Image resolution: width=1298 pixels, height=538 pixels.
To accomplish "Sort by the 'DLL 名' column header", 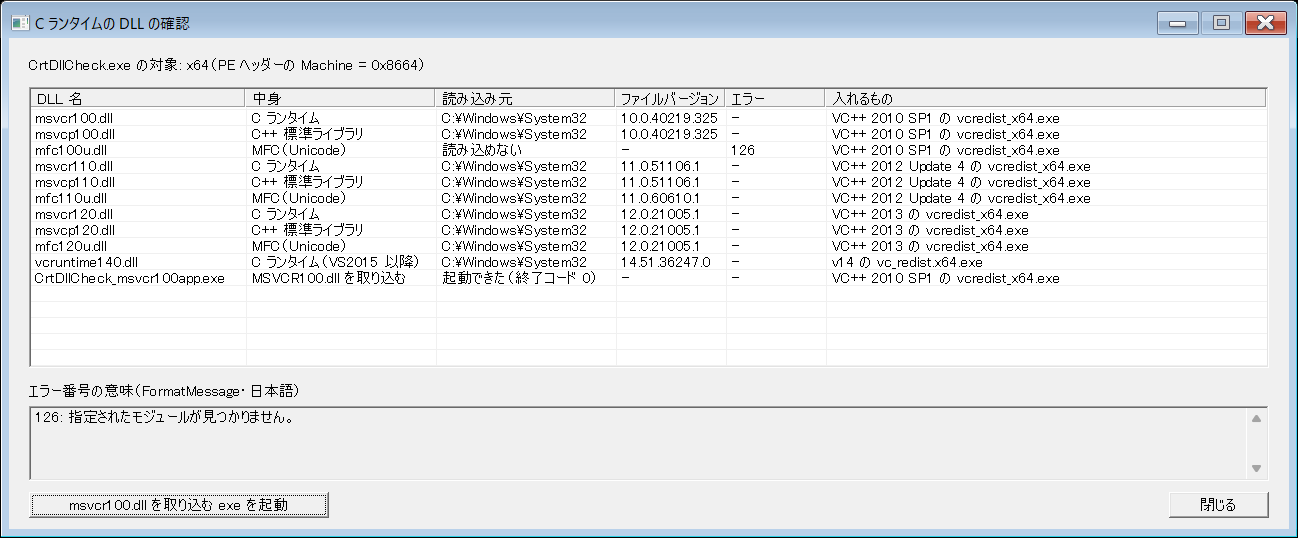I will click(138, 98).
